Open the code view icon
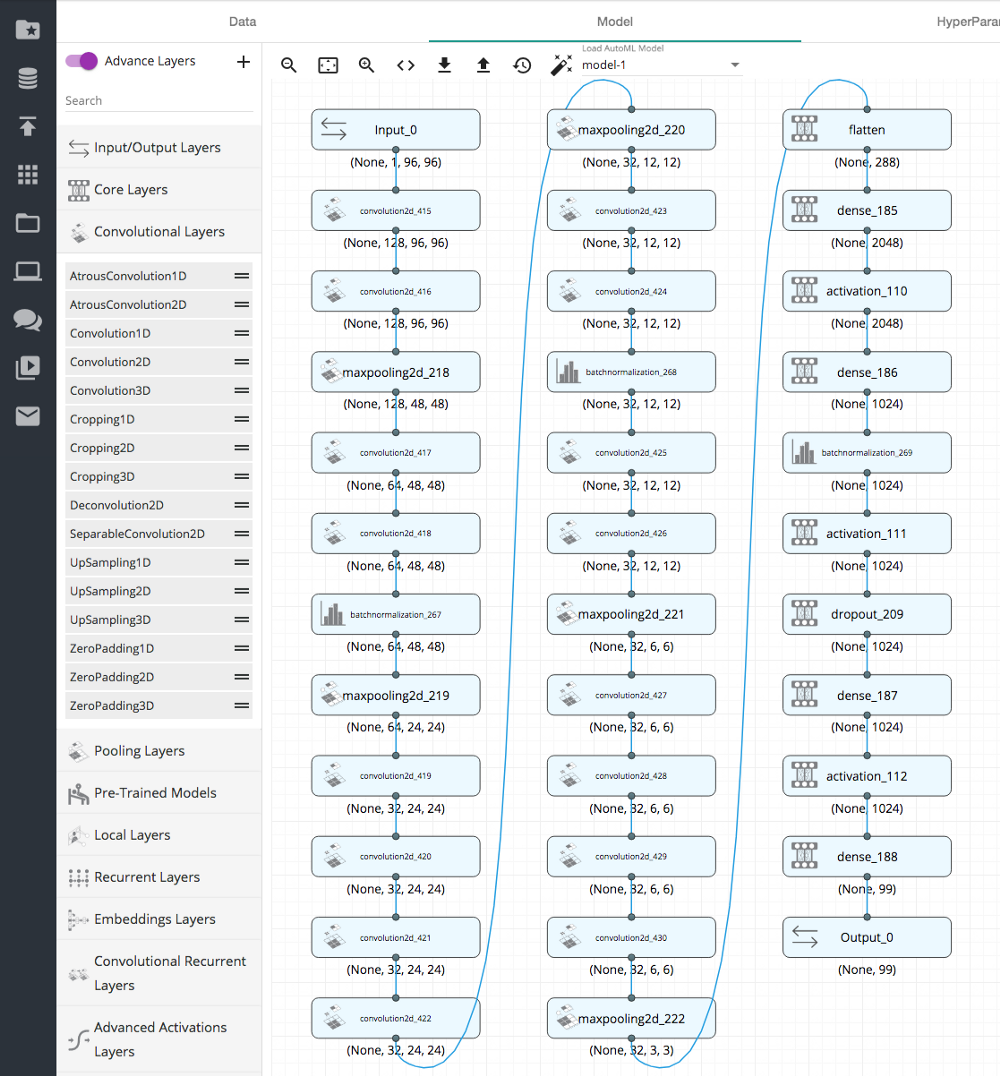 coord(405,65)
